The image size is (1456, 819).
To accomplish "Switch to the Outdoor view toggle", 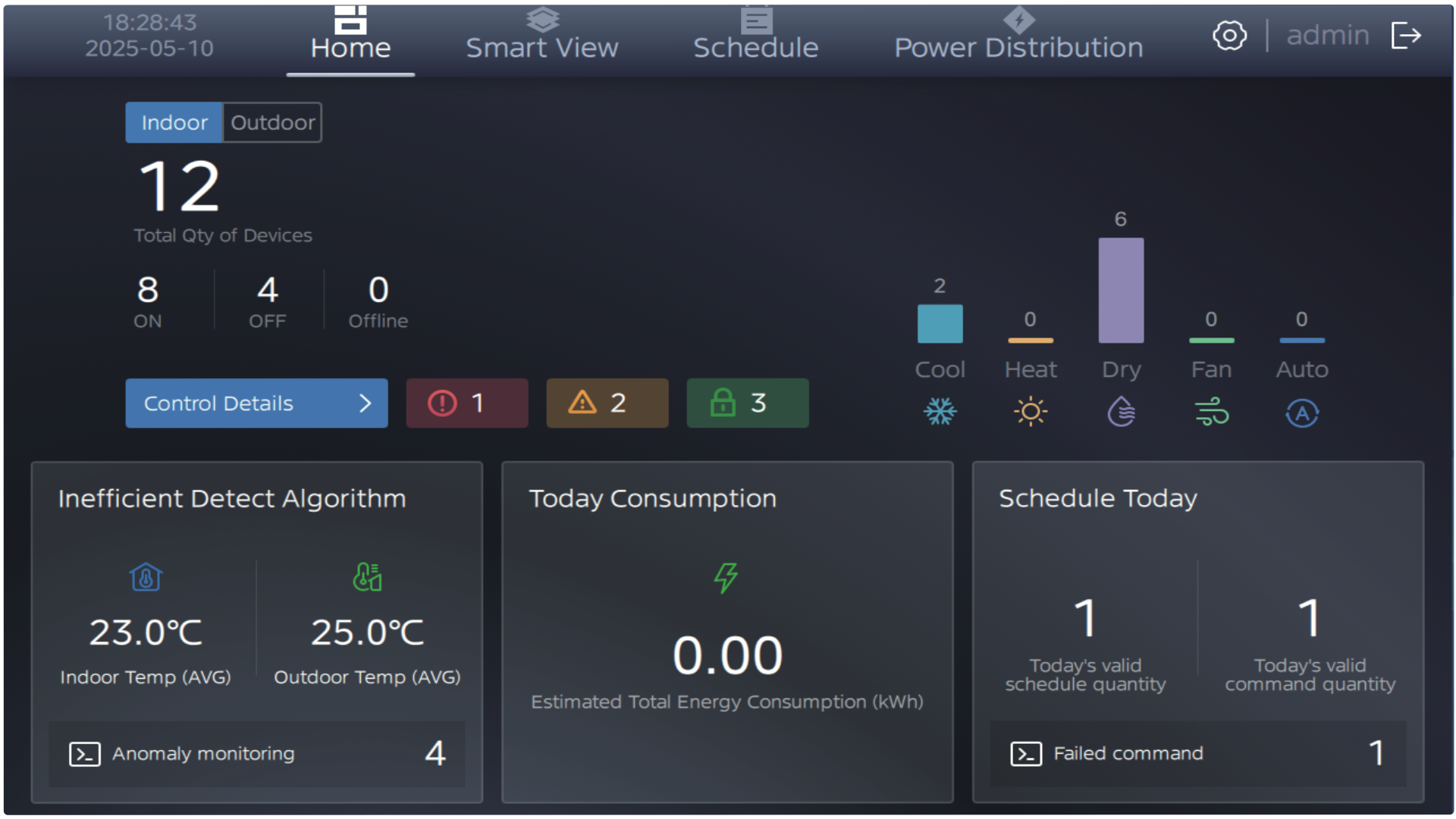I will pyautogui.click(x=272, y=123).
